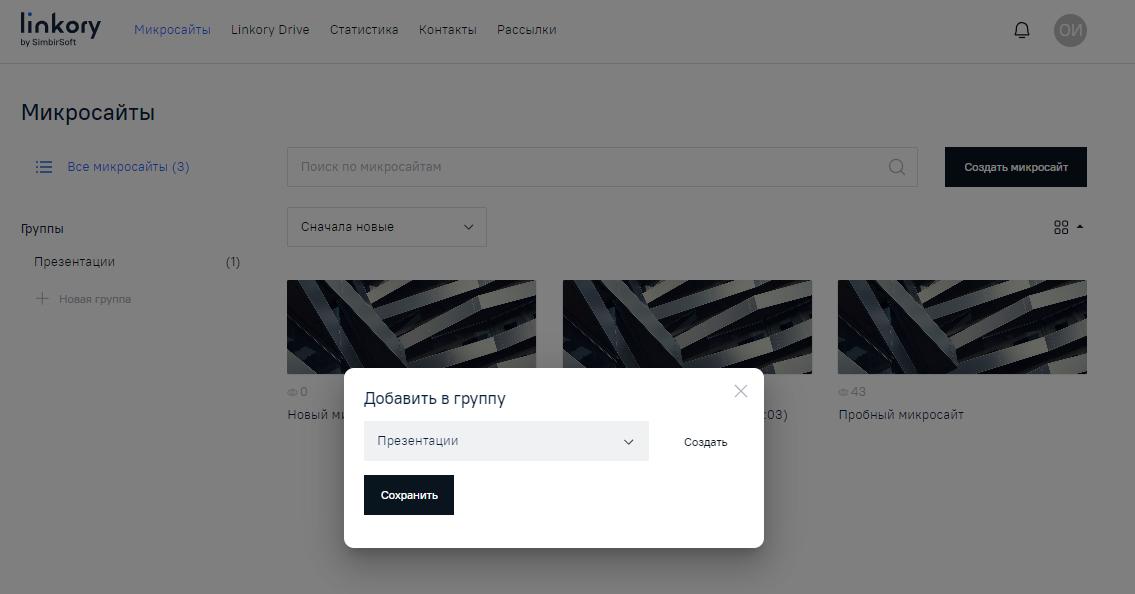Go to the Рассылки section

[526, 29]
